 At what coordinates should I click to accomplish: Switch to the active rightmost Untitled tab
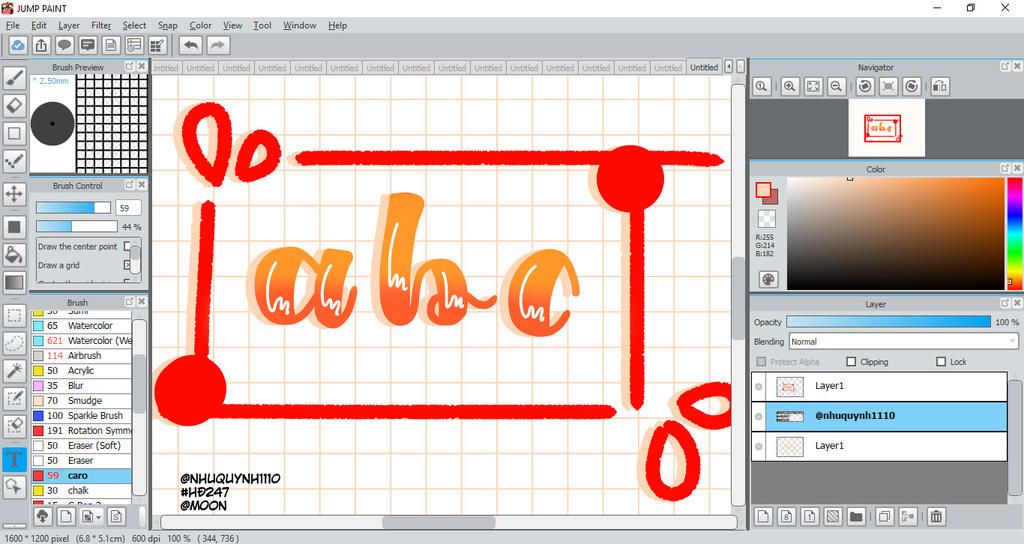coord(704,67)
